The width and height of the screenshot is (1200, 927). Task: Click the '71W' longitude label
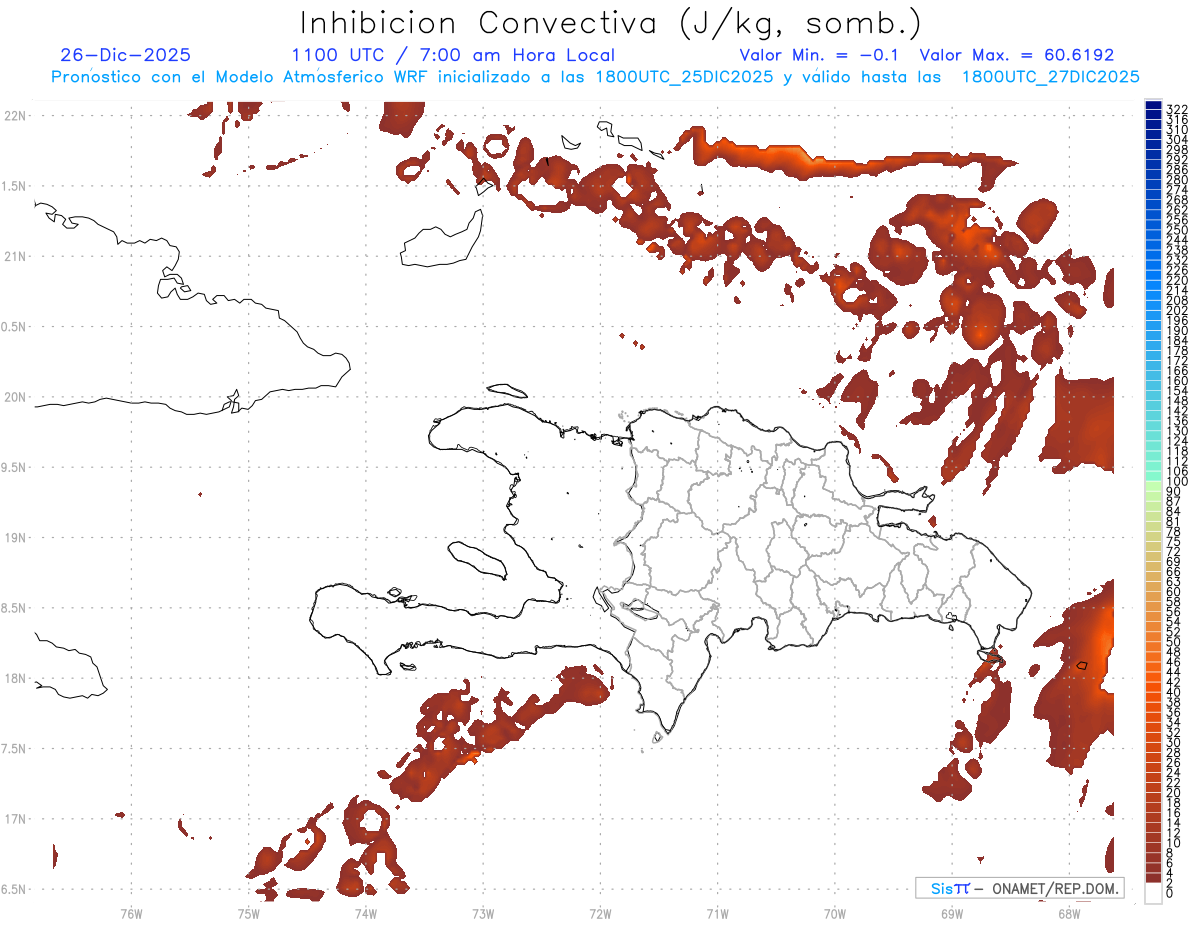tap(717, 914)
